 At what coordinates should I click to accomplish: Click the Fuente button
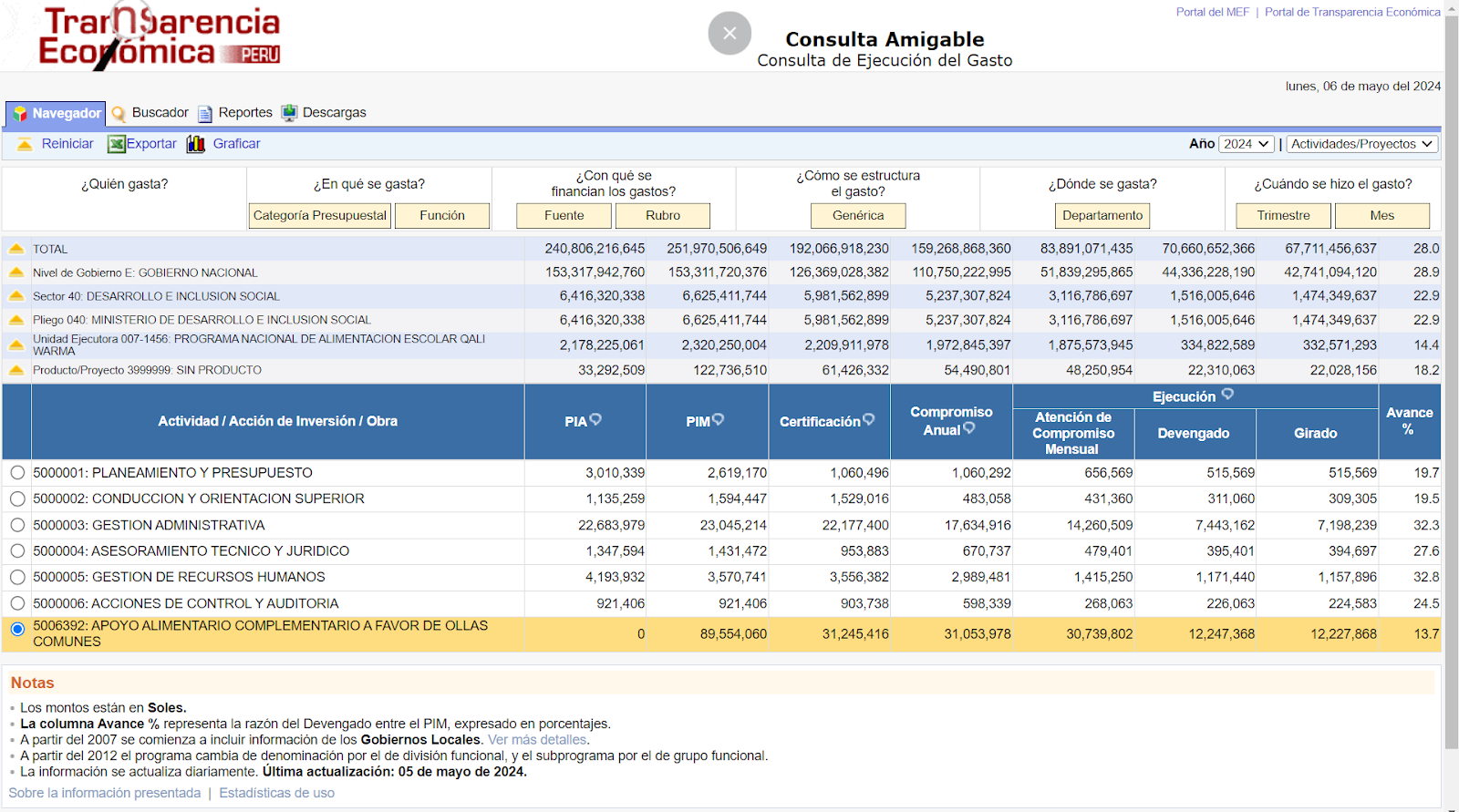click(564, 216)
